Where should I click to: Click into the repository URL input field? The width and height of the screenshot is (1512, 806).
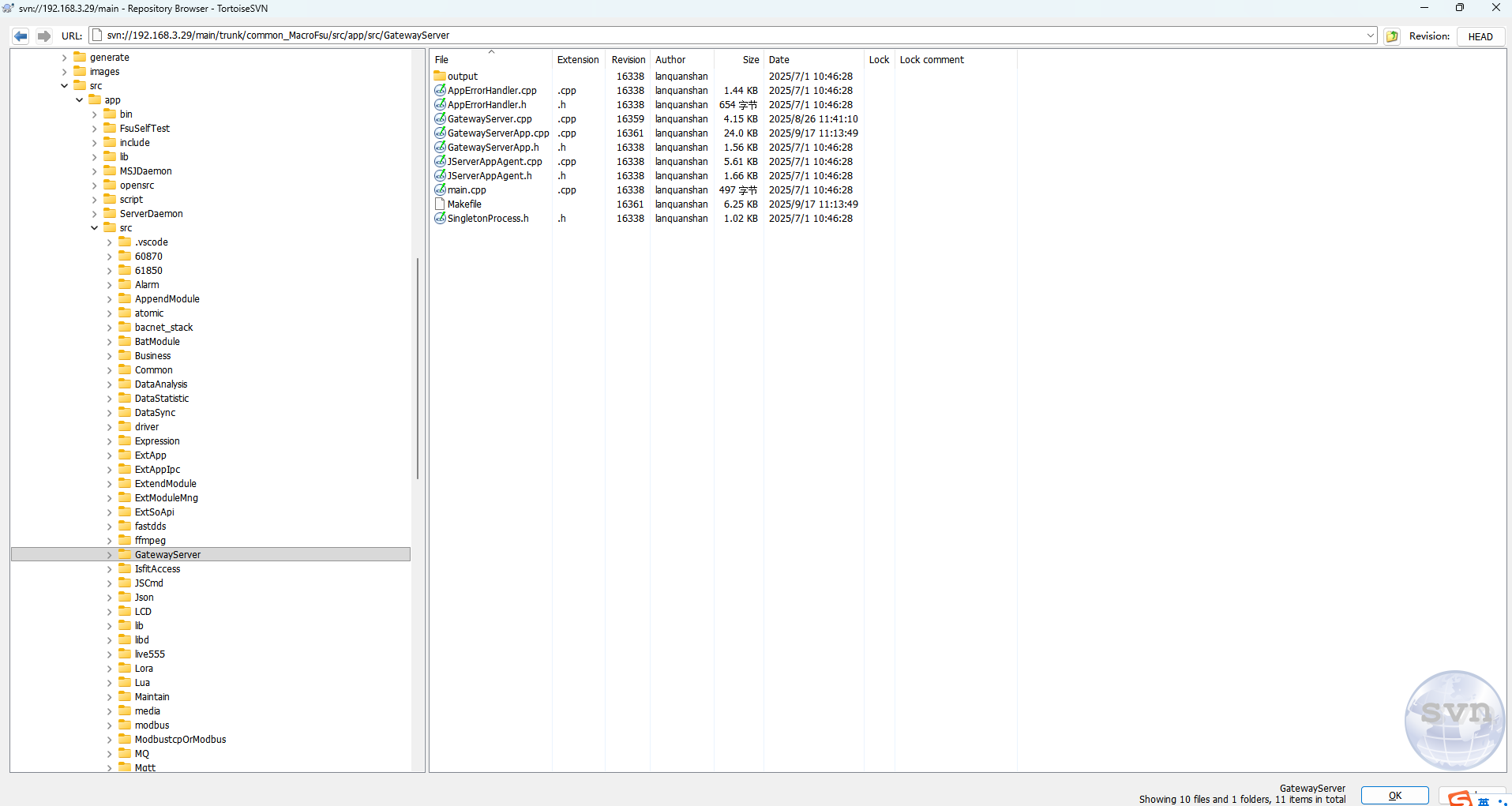coord(711,36)
